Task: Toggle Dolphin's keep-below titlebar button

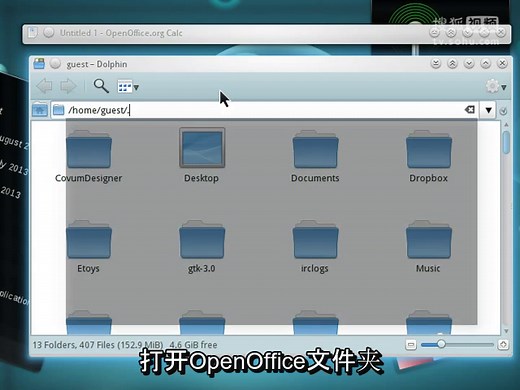Action: coord(436,63)
